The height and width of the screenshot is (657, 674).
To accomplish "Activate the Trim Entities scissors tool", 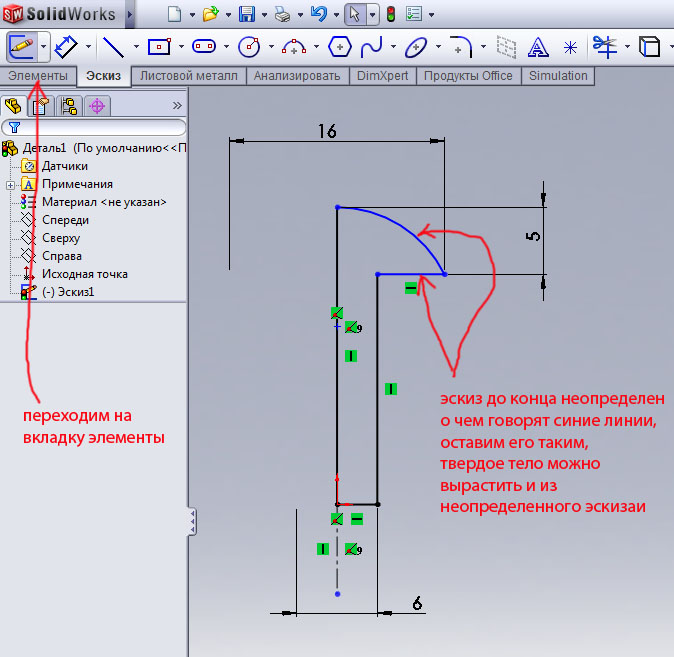I will point(603,46).
